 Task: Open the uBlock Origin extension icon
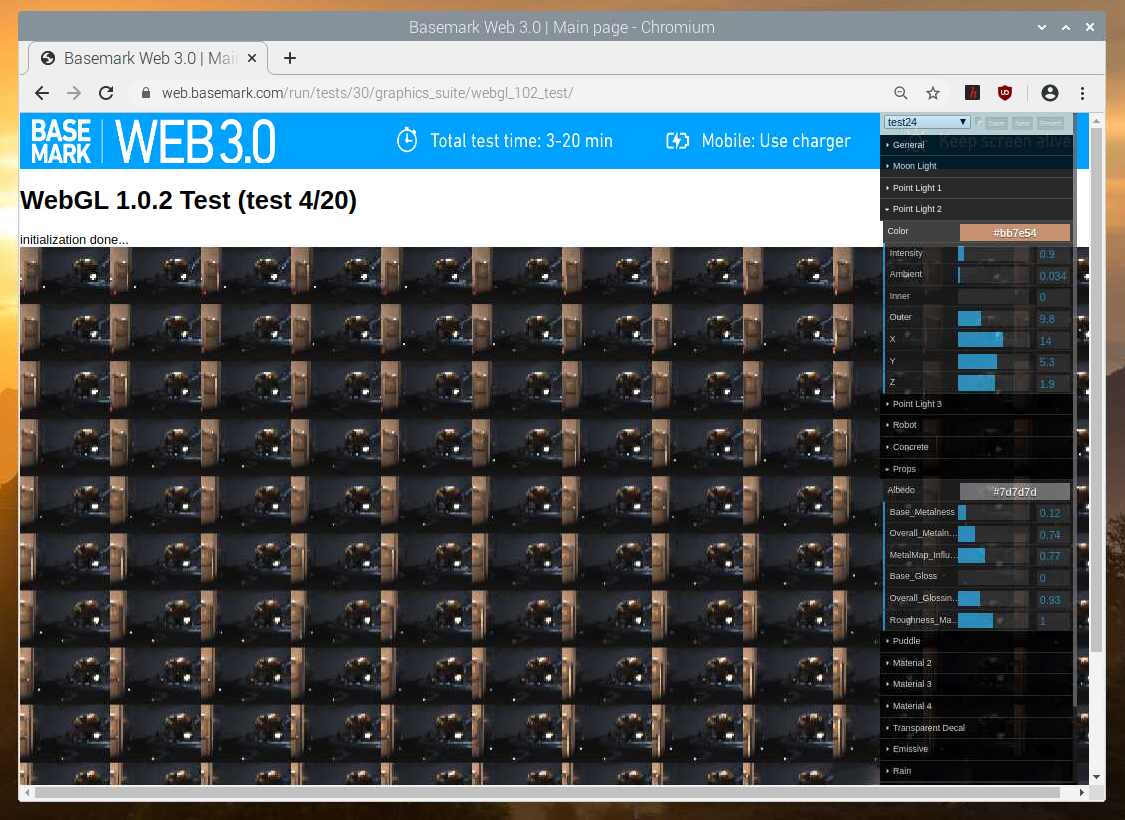tap(1005, 93)
